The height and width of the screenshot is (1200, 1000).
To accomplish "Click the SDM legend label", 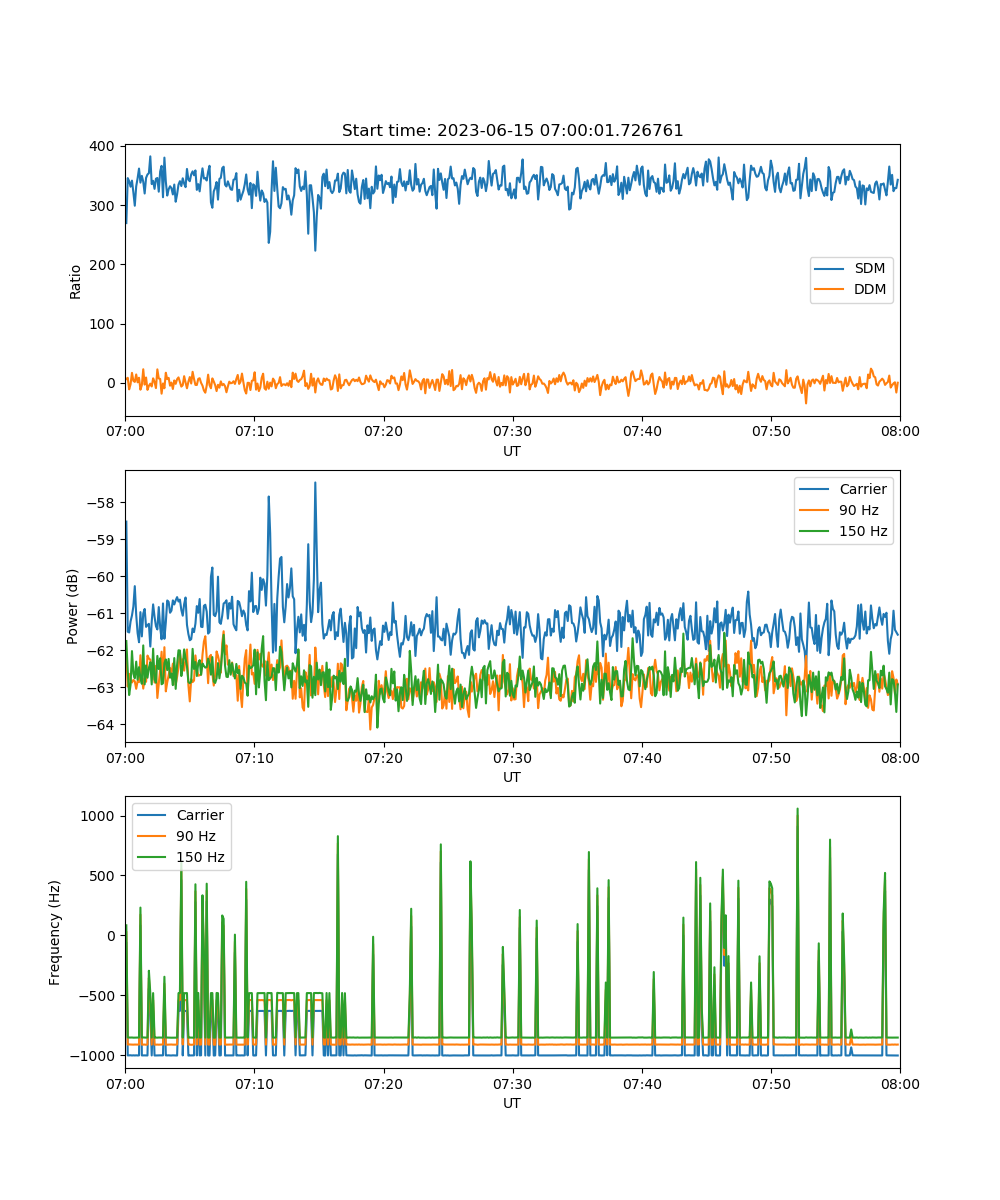I will point(870,268).
